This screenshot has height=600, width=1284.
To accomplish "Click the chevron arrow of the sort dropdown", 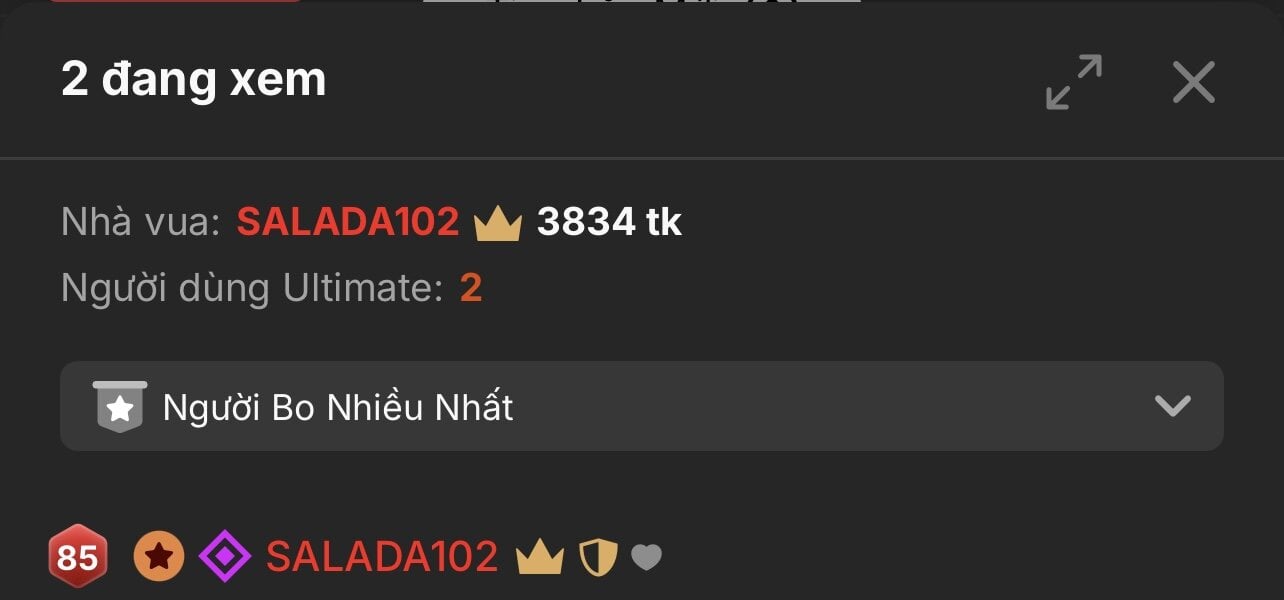I will (1172, 406).
